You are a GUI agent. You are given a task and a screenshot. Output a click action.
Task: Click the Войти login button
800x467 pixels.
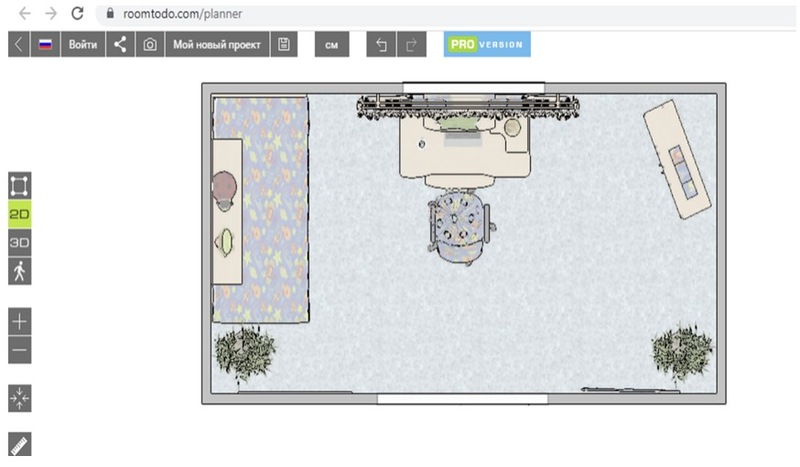click(83, 44)
